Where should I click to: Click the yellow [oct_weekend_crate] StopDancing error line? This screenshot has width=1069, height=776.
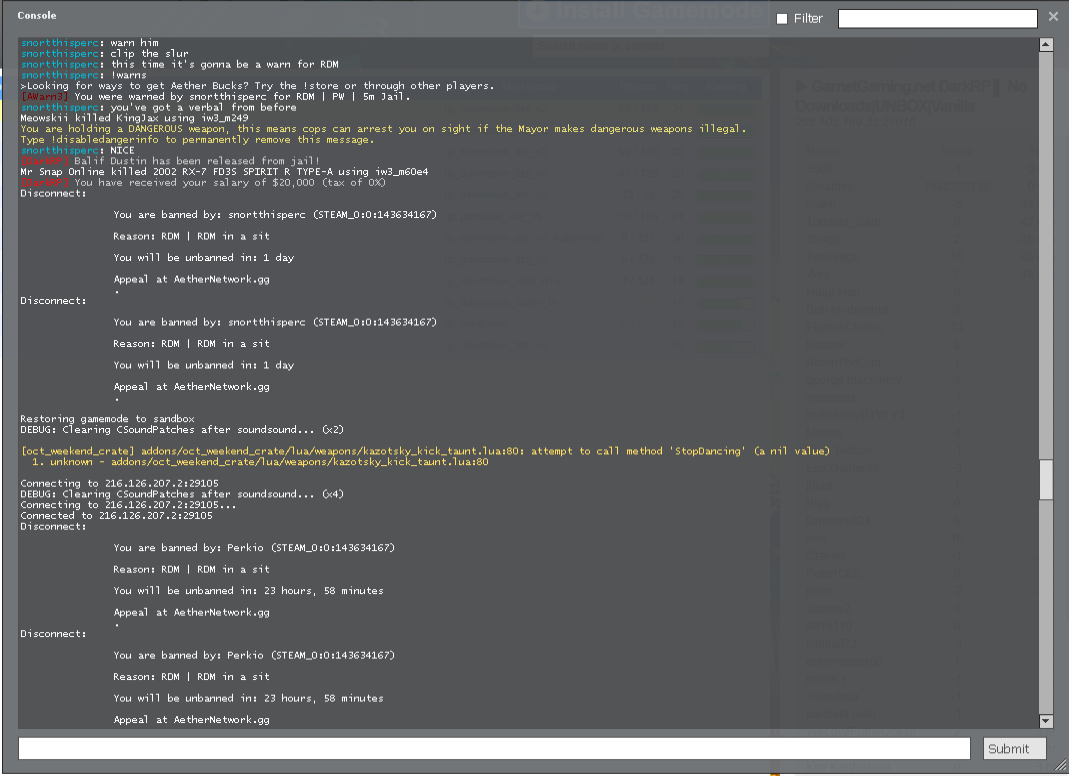[425, 451]
